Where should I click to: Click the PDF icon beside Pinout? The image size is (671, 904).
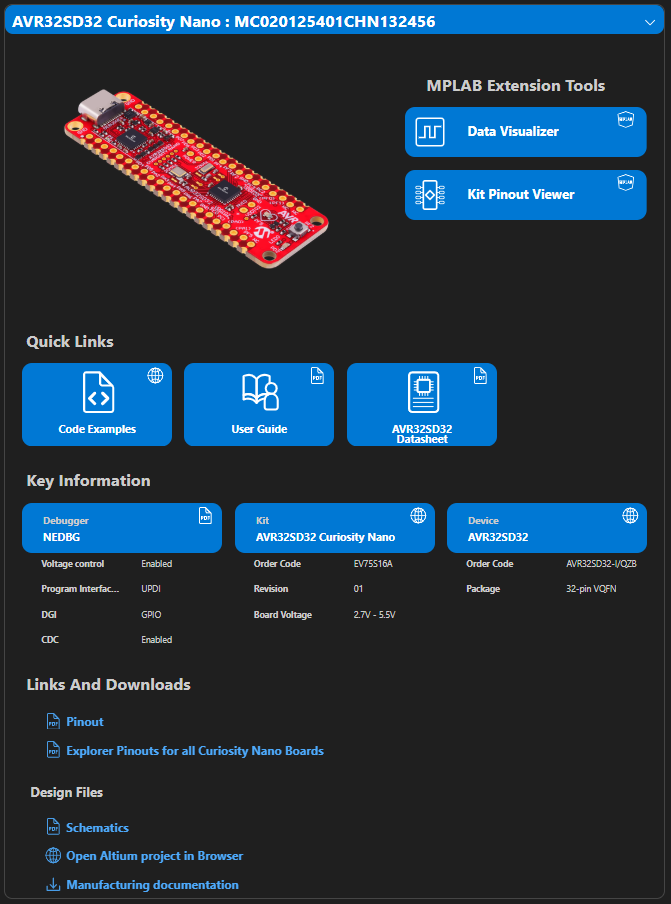click(x=53, y=721)
